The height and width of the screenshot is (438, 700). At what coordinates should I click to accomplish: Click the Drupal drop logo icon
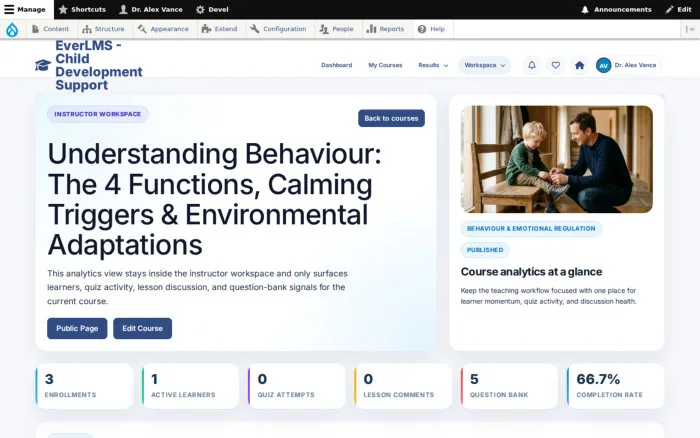pos(12,29)
